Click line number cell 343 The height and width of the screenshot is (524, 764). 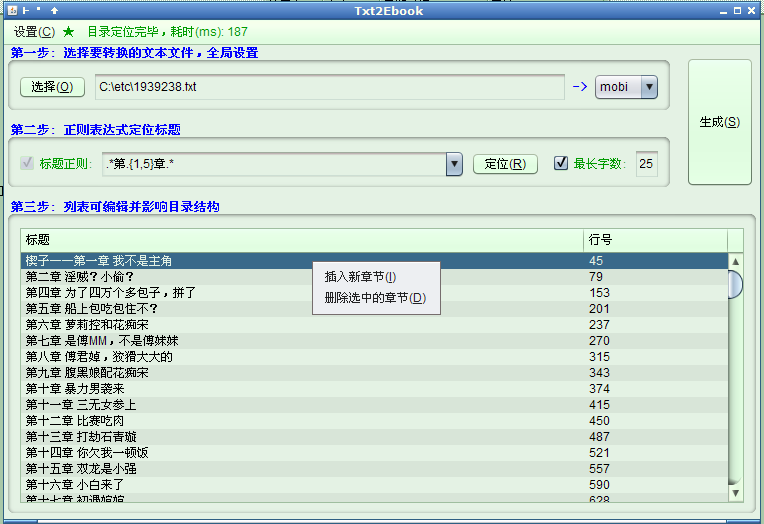[x=655, y=373]
